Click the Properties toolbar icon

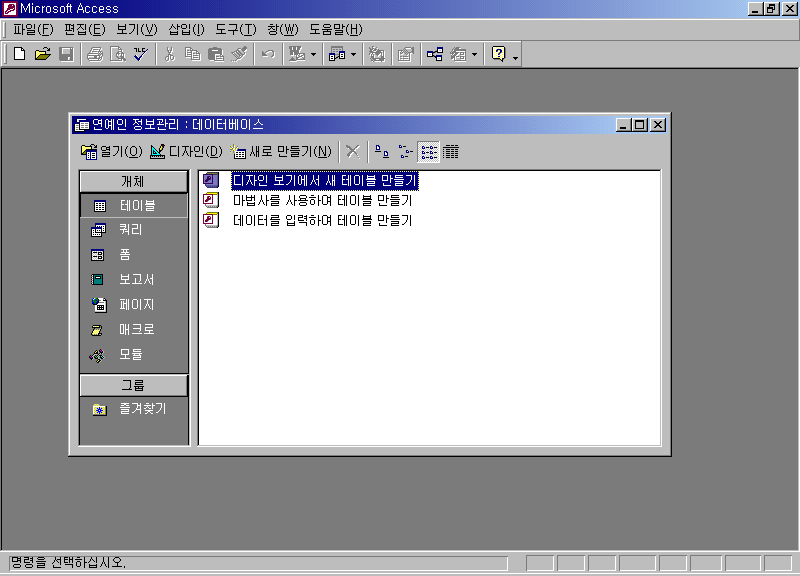coord(406,54)
